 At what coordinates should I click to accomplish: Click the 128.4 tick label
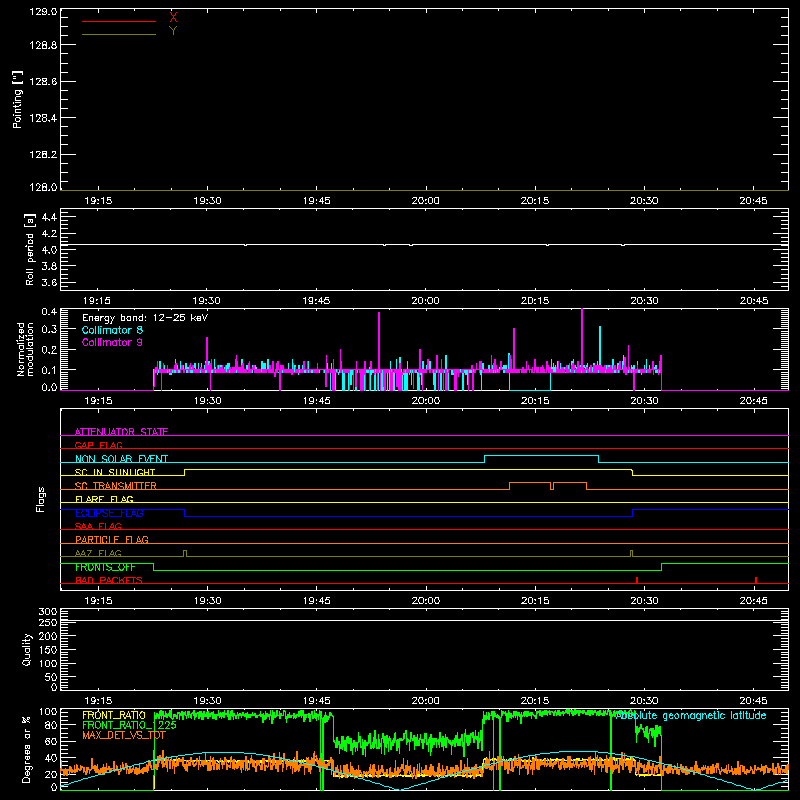tap(43, 118)
